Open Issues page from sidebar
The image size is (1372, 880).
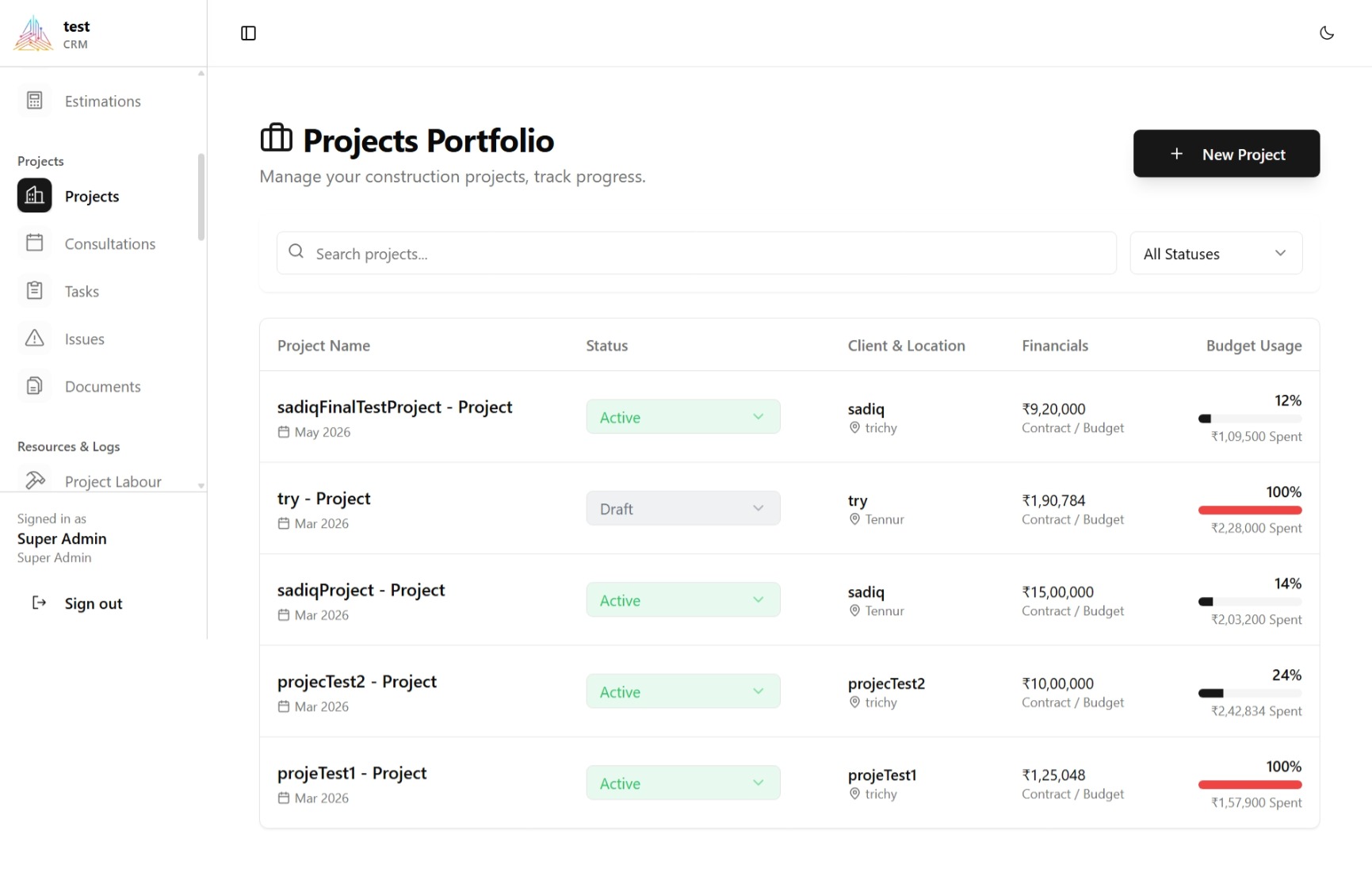click(103, 339)
